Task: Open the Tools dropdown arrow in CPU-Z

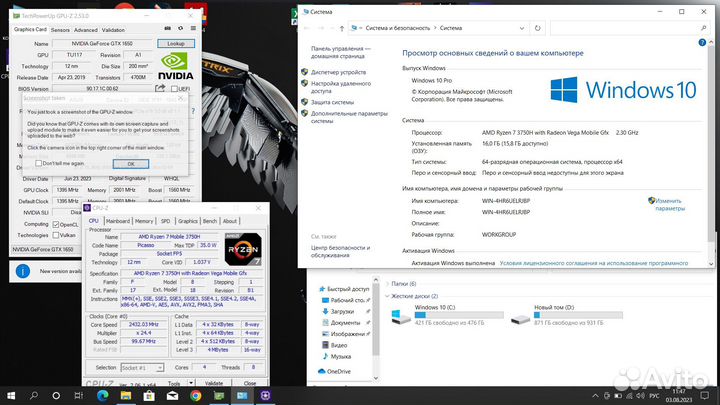Action: coord(191,382)
